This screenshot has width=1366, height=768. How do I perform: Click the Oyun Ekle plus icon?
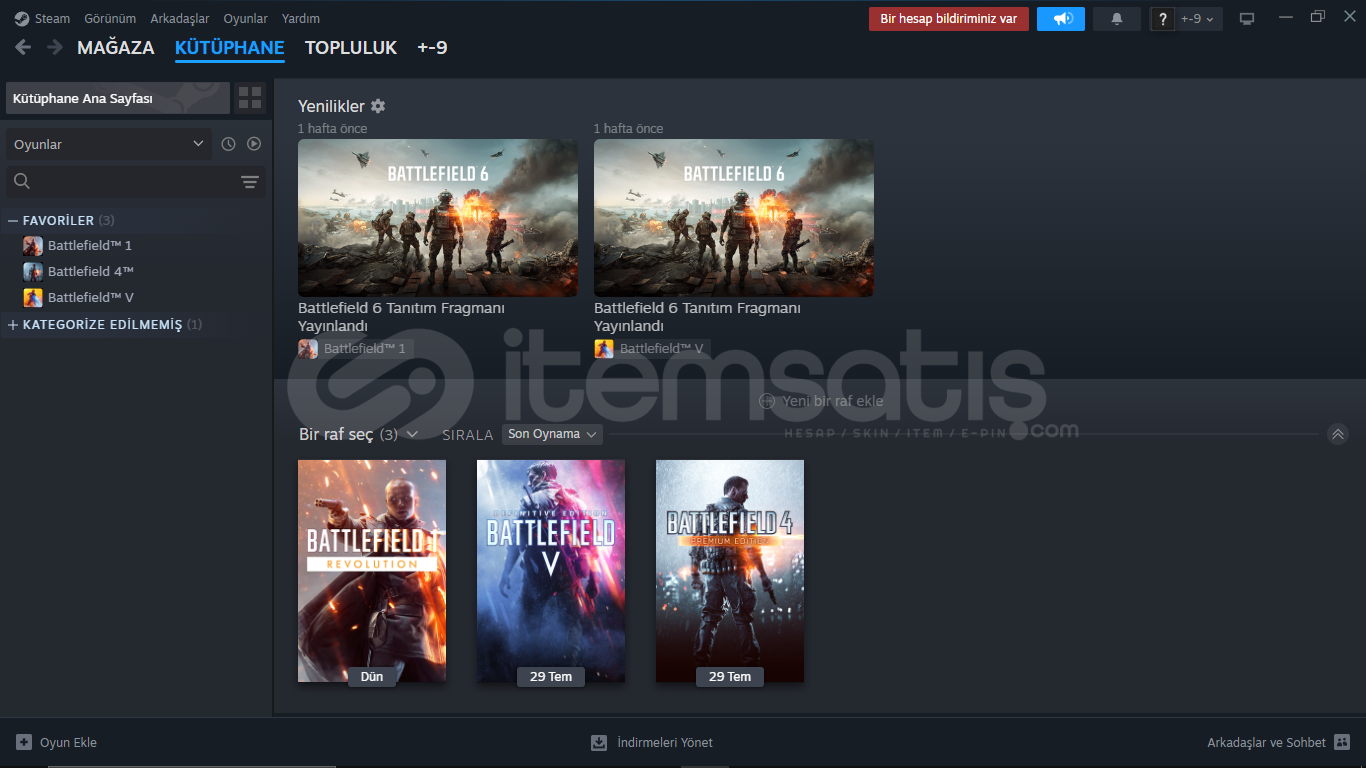(x=24, y=742)
